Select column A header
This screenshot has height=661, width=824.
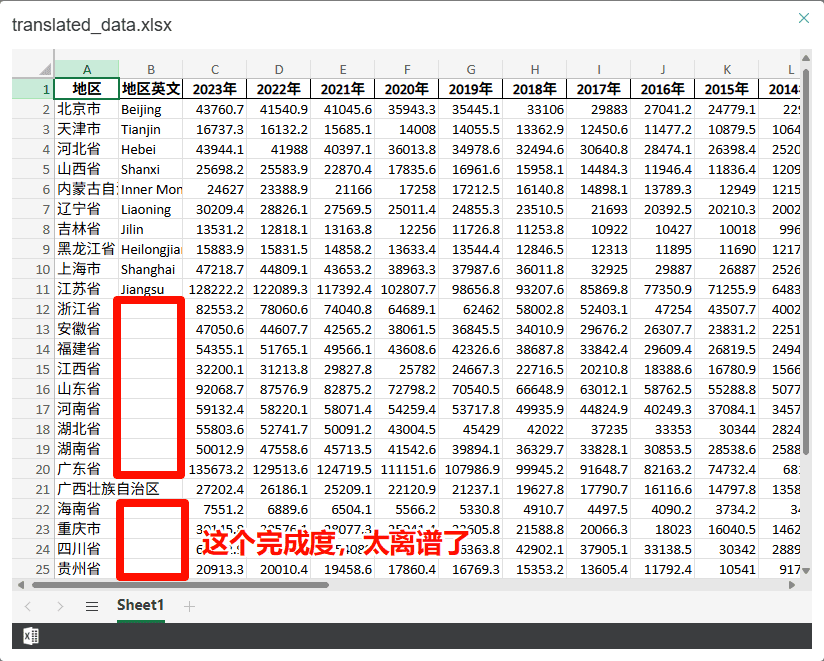click(x=87, y=69)
